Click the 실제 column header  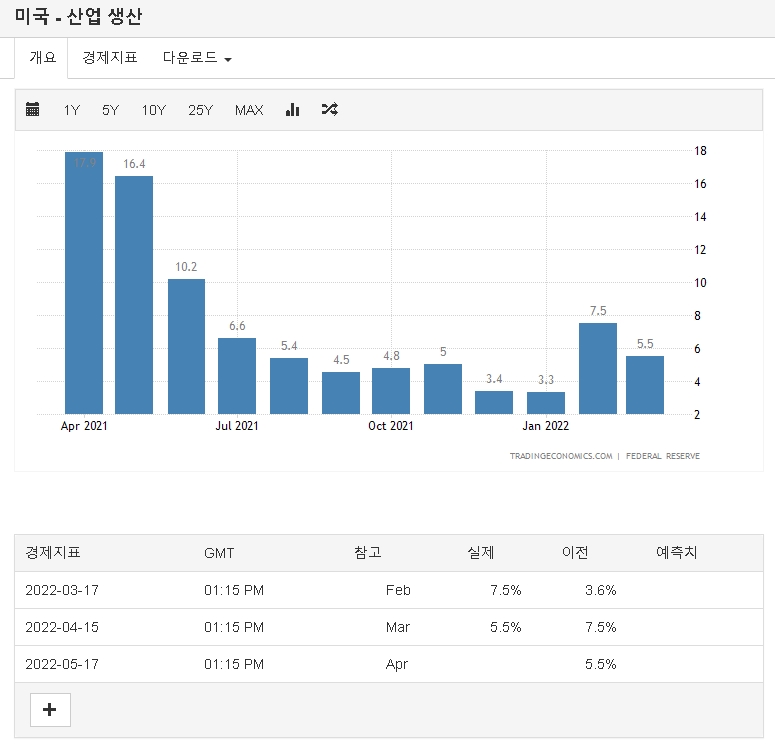[x=481, y=552]
